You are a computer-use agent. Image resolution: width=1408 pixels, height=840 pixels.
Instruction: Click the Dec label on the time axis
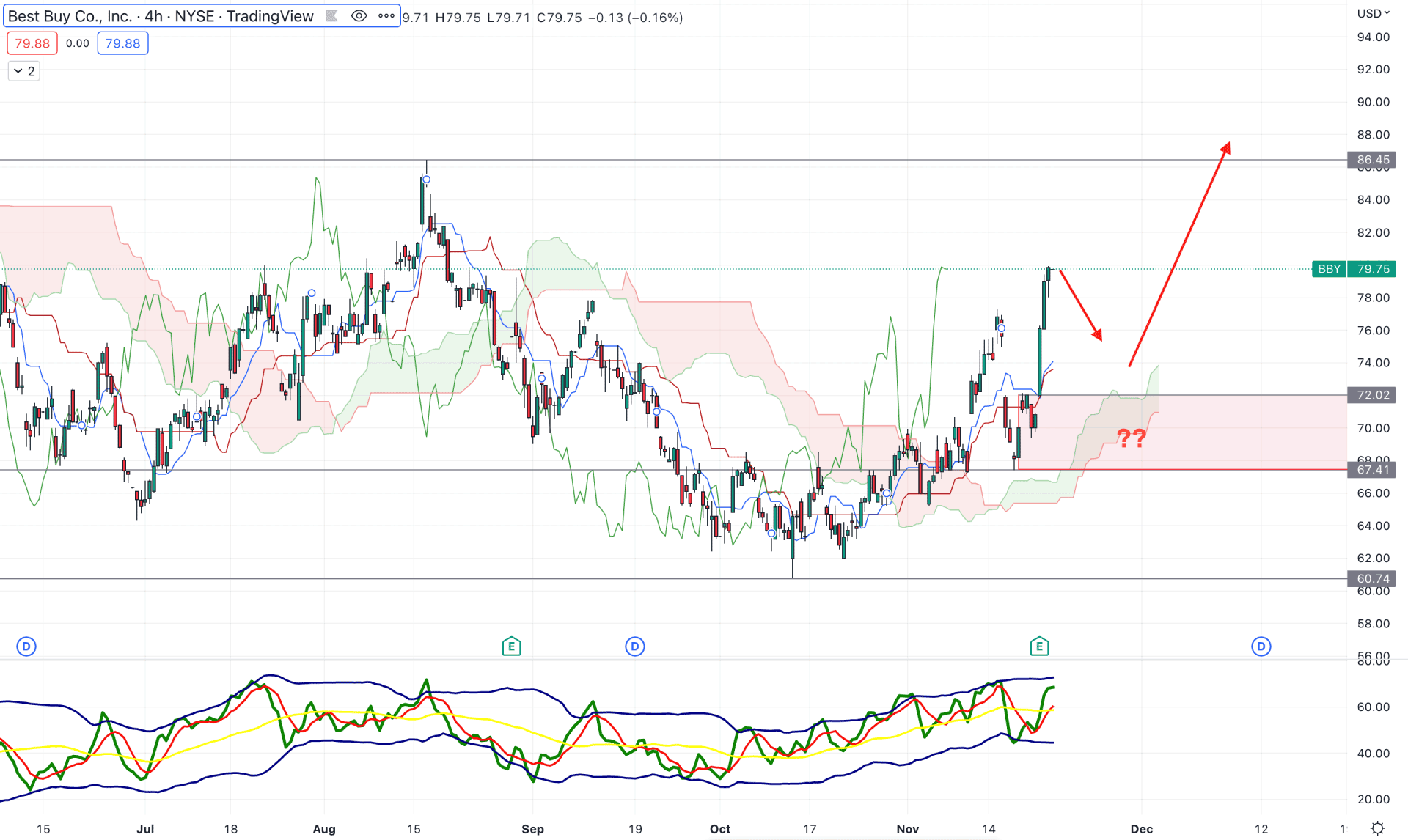tap(1142, 829)
